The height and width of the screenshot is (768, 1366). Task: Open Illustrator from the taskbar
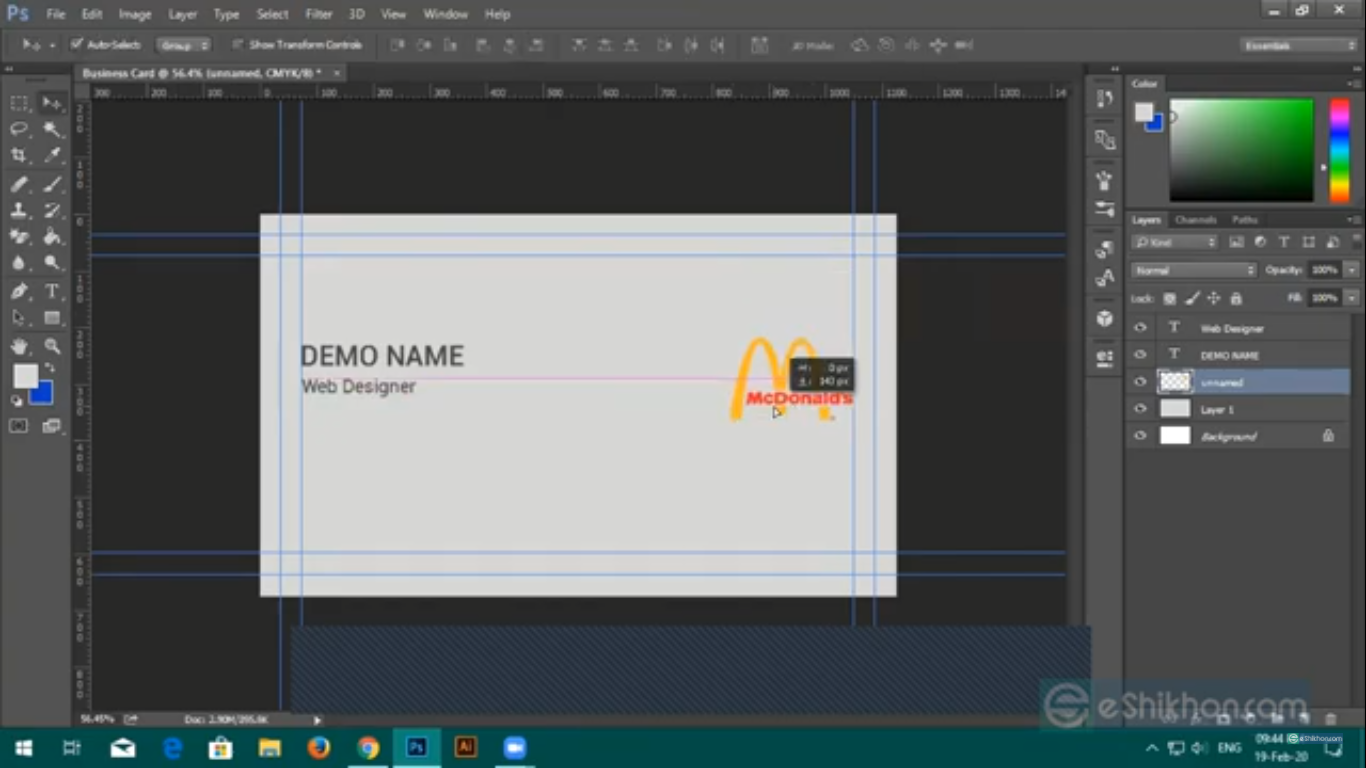(465, 748)
